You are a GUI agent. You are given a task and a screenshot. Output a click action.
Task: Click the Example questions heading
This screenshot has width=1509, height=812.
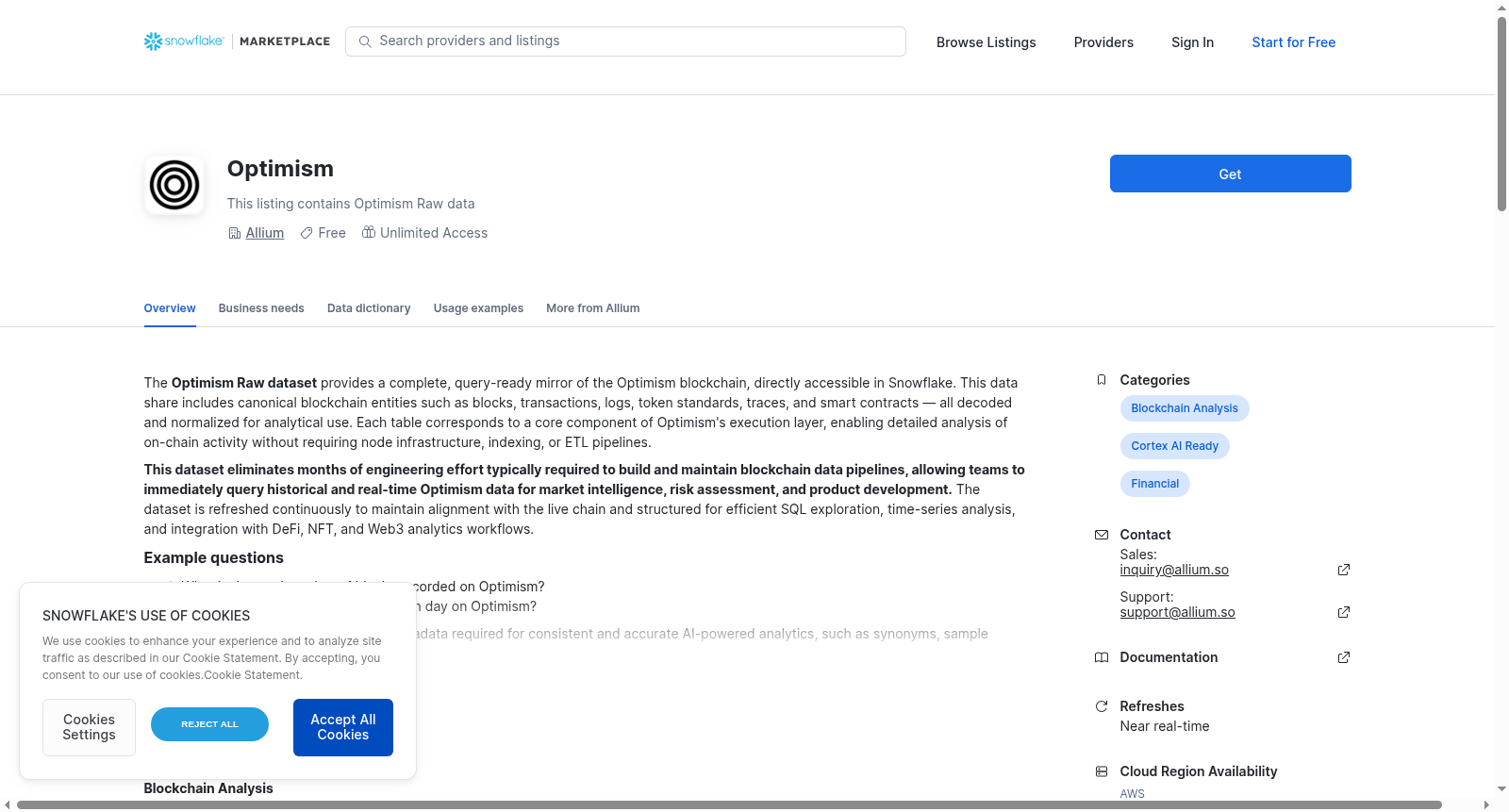[x=213, y=558]
